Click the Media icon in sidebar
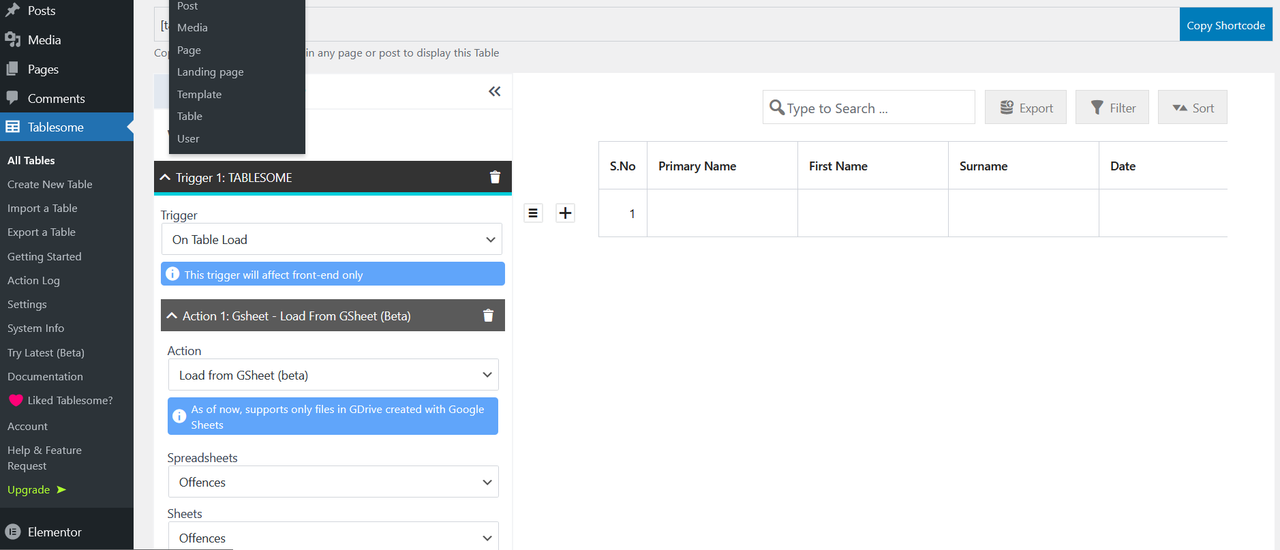This screenshot has height=550, width=1280. (13, 40)
